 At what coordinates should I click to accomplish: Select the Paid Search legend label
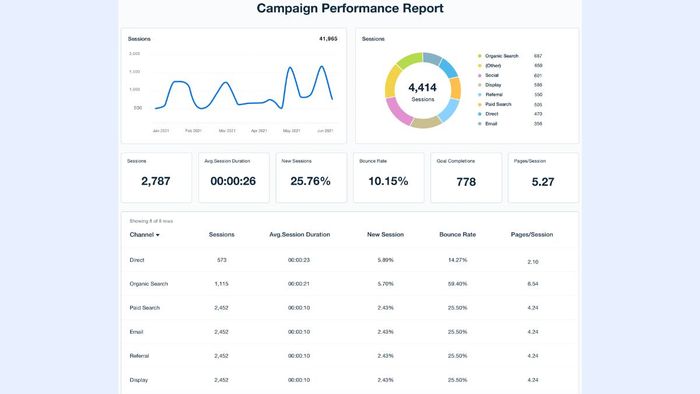pos(498,104)
